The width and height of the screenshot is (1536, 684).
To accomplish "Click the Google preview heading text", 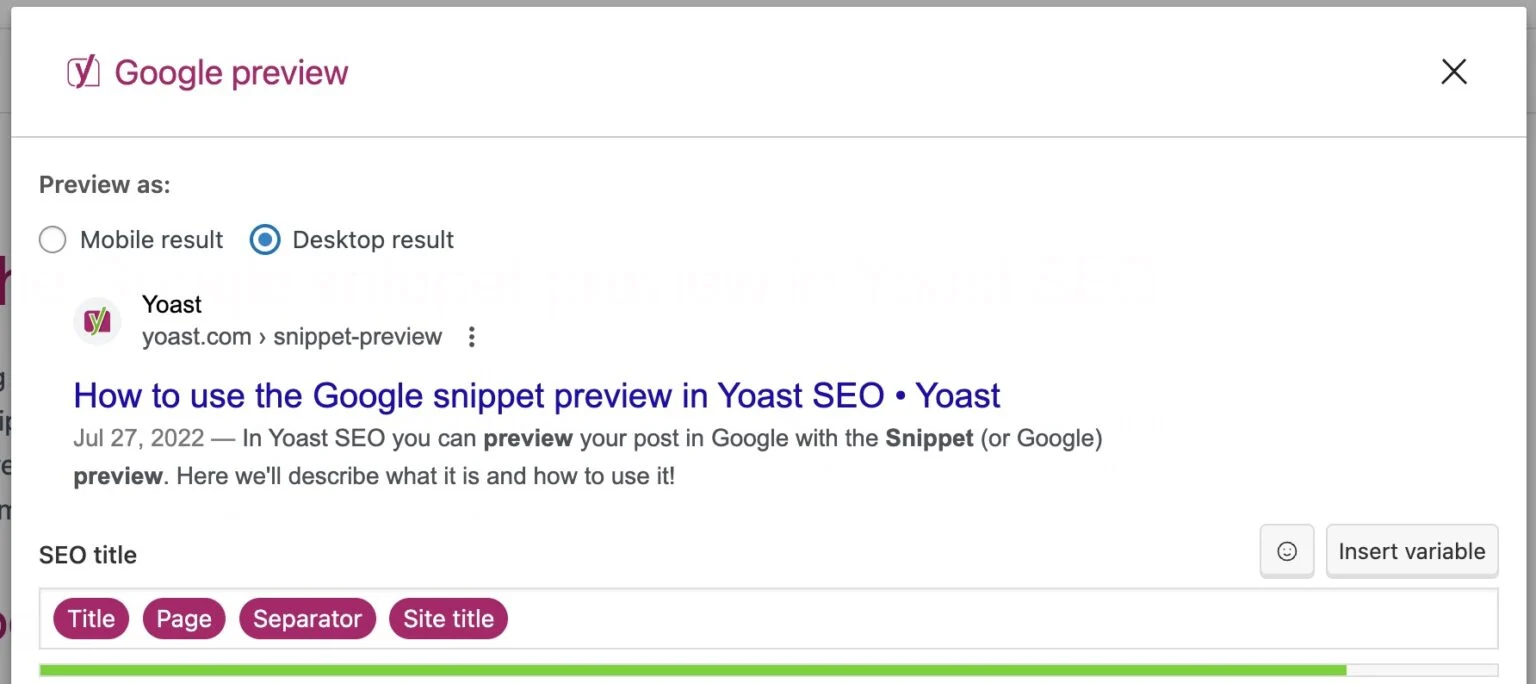I will click(231, 73).
